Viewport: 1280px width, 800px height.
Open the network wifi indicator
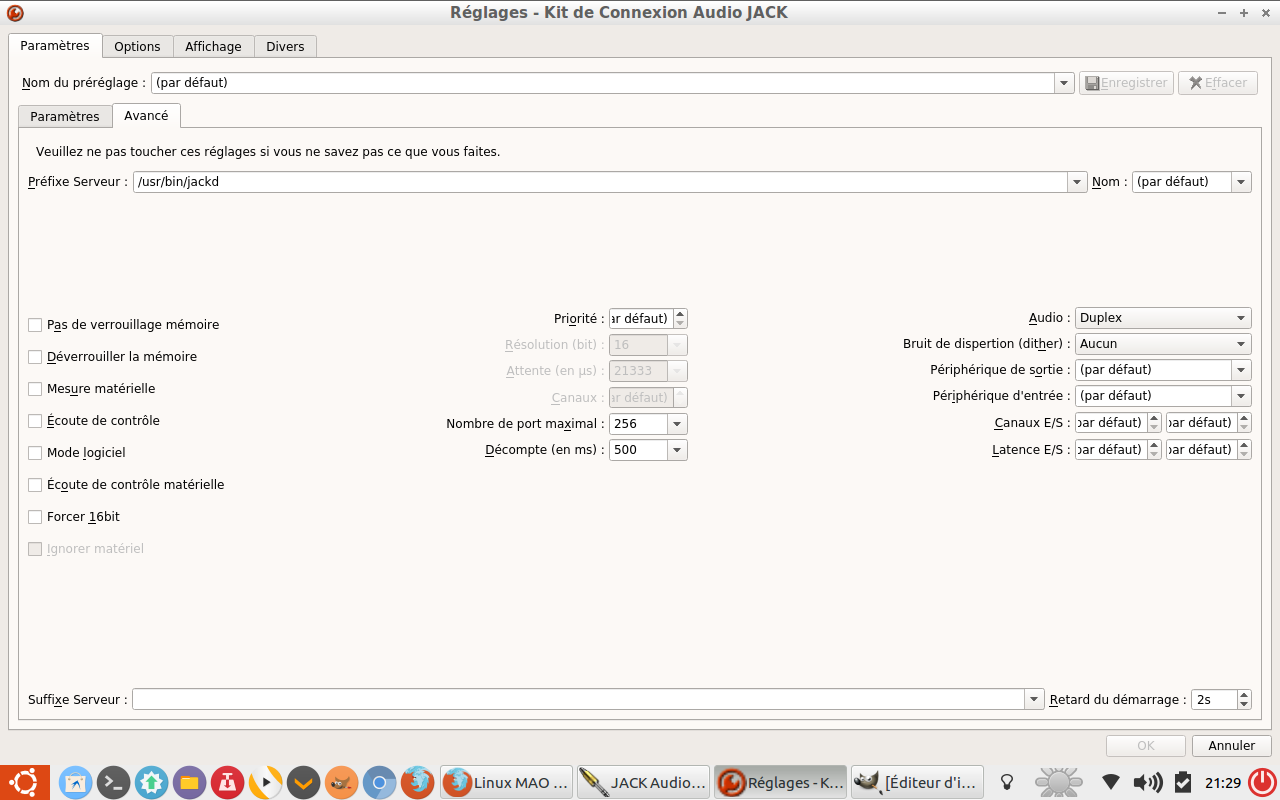click(1111, 782)
